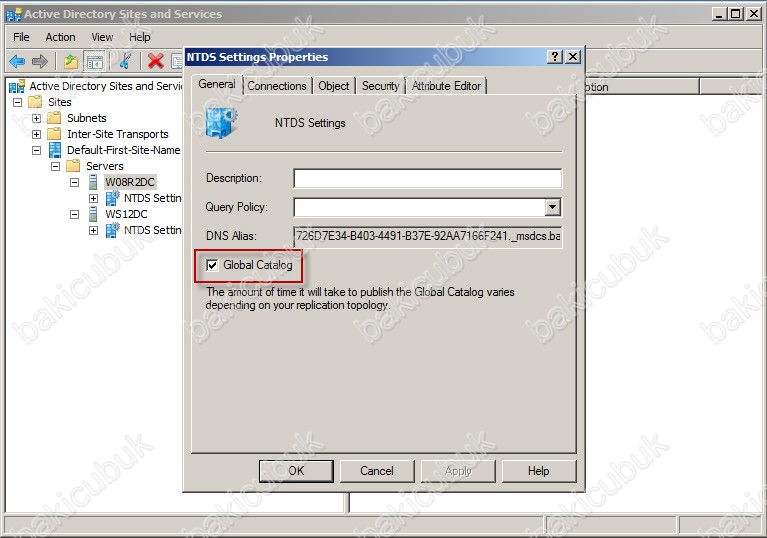Click the Default-First-Site-Name site icon

coord(55,150)
